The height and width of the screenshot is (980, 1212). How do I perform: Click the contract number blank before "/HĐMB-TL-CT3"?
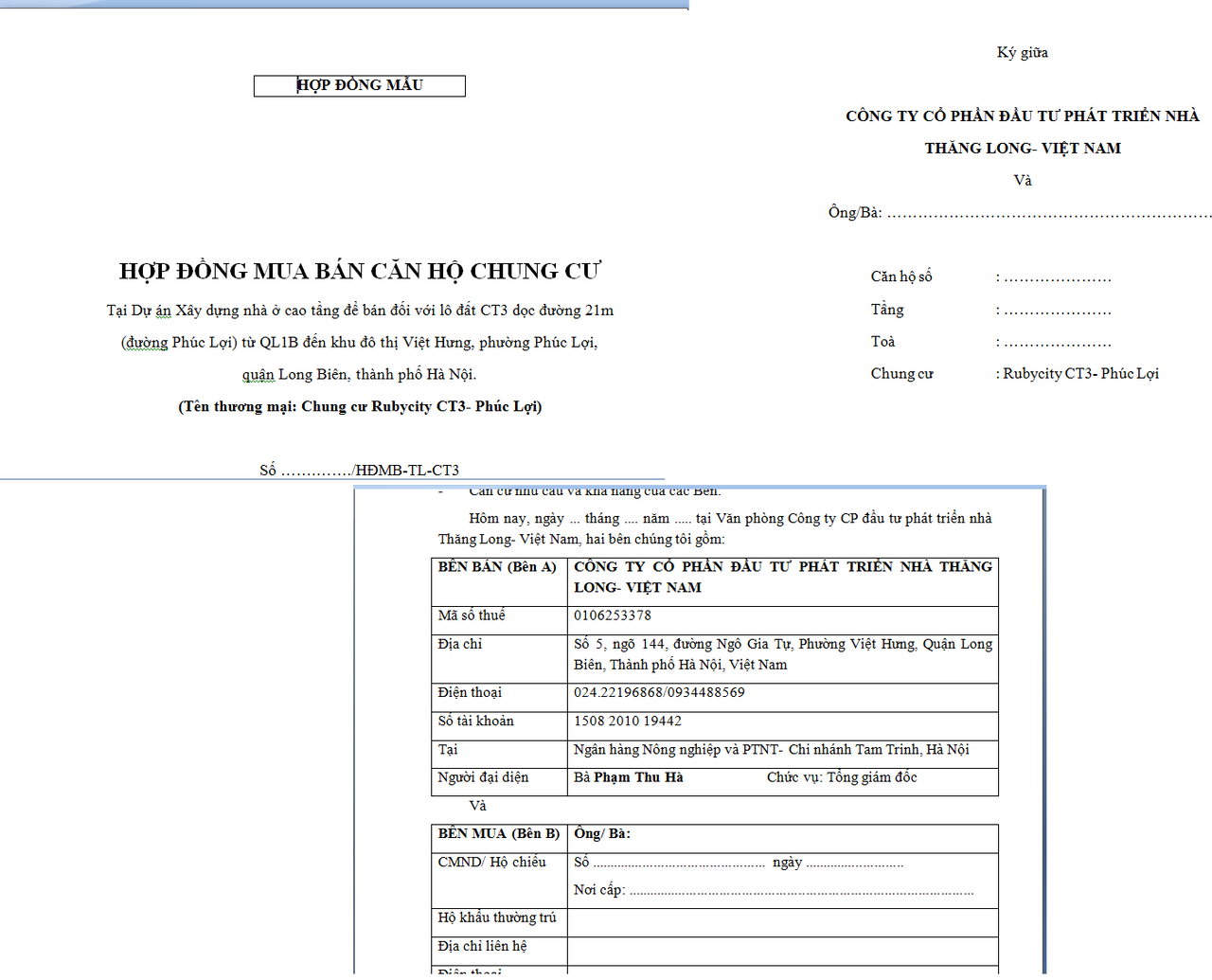(x=315, y=471)
